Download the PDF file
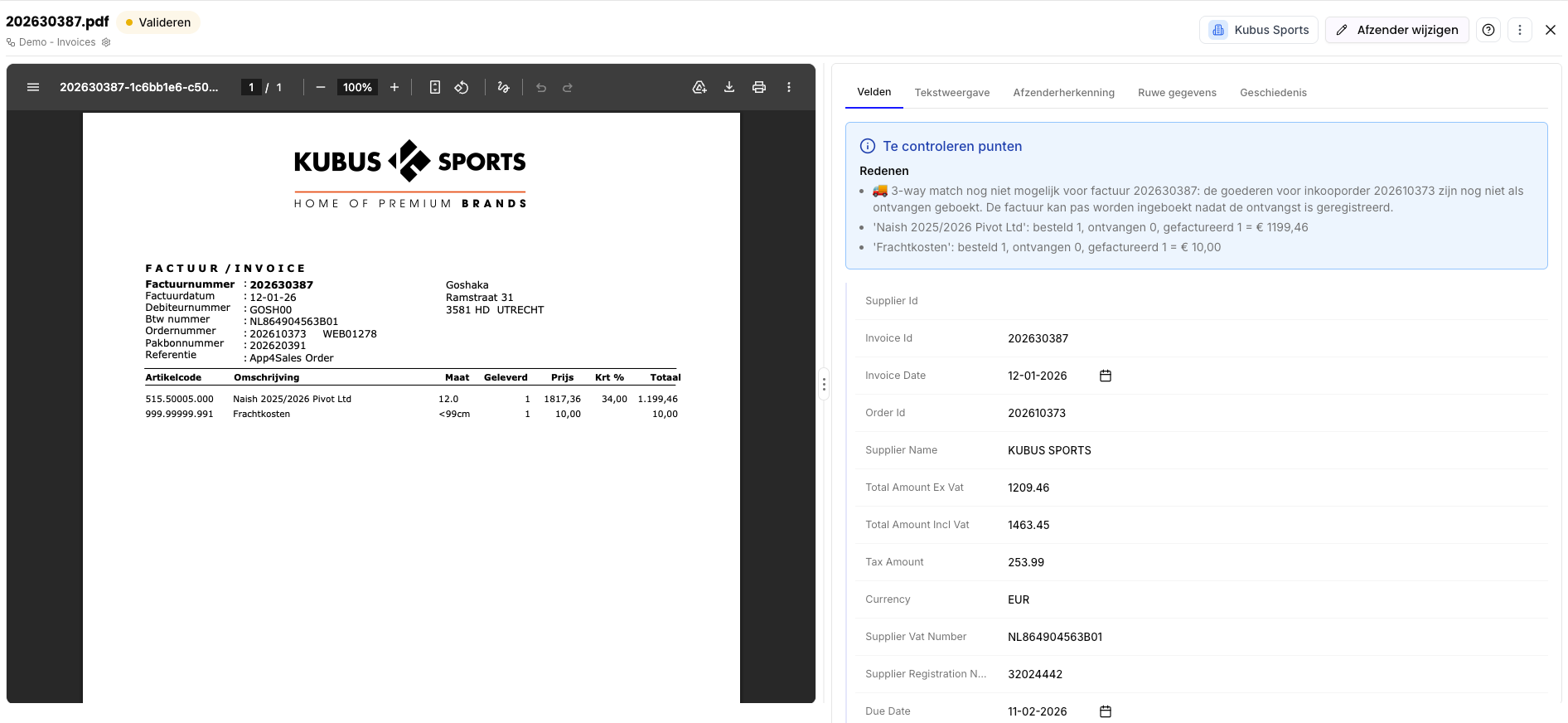 pyautogui.click(x=729, y=87)
